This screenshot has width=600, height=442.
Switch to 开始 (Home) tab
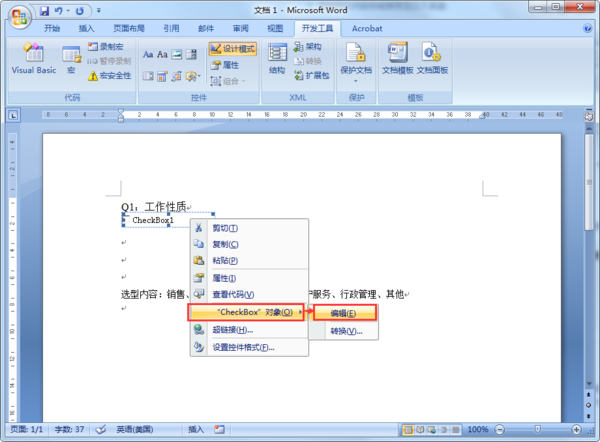52,28
